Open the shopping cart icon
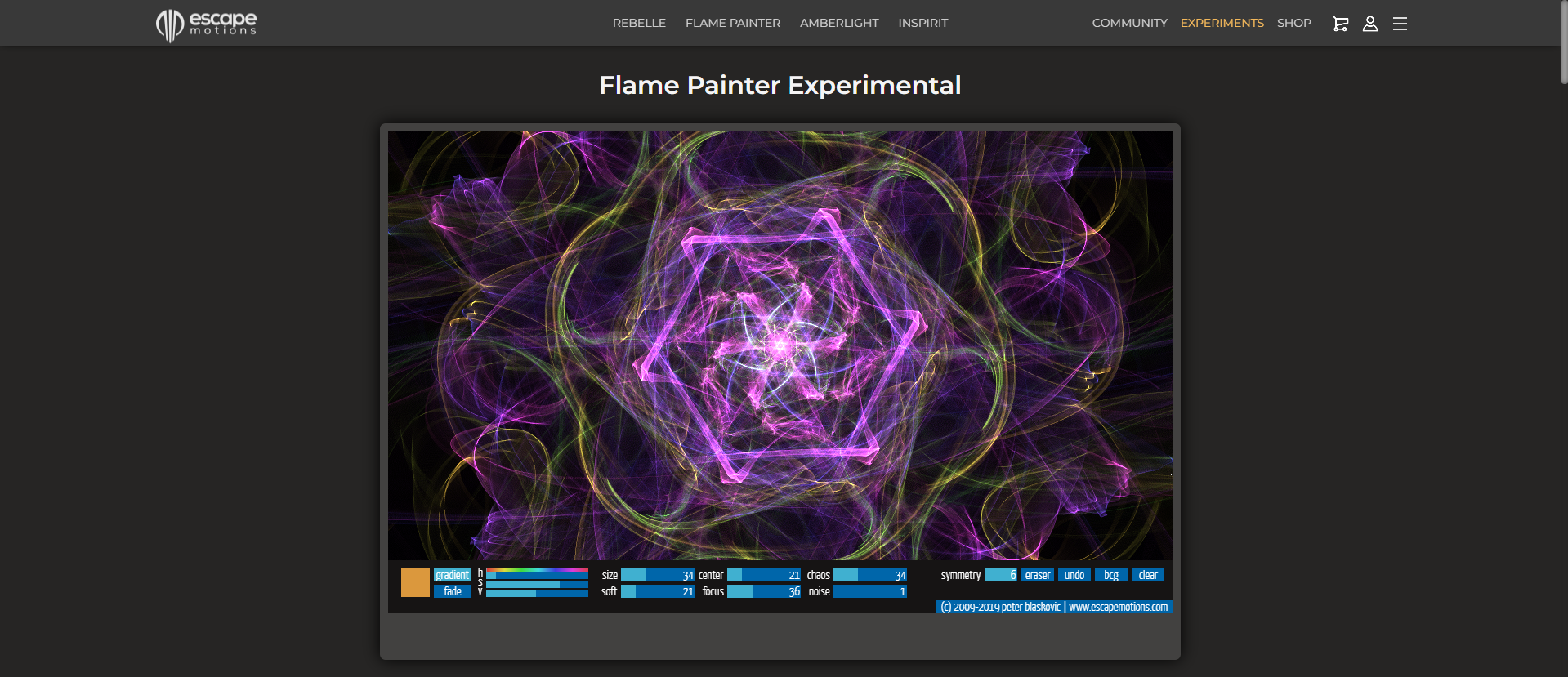 (x=1340, y=24)
